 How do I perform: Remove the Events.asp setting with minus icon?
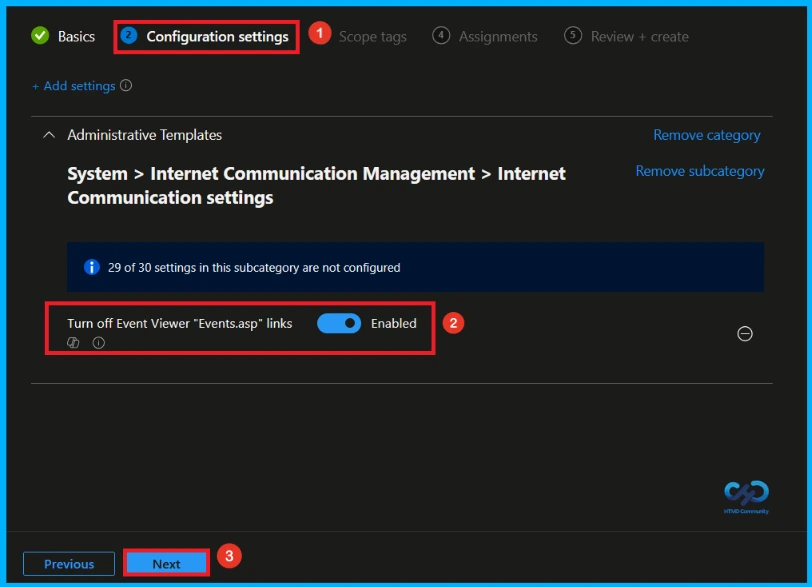click(x=745, y=334)
